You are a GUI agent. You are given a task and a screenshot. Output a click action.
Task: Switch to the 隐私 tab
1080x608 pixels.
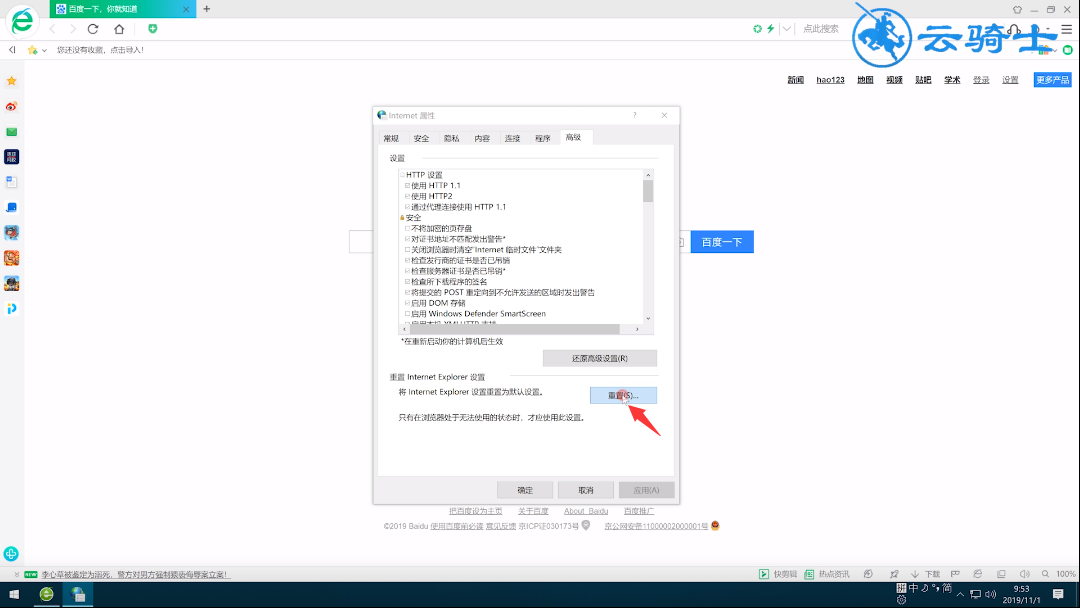(452, 138)
